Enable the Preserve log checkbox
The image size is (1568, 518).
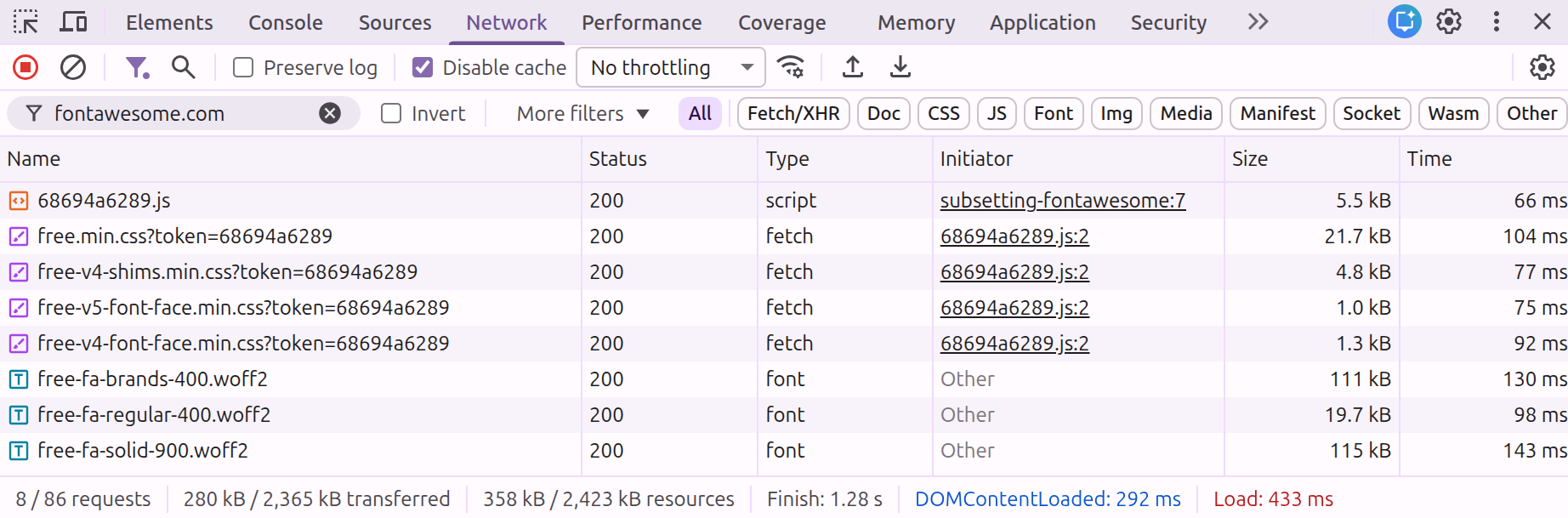click(243, 67)
